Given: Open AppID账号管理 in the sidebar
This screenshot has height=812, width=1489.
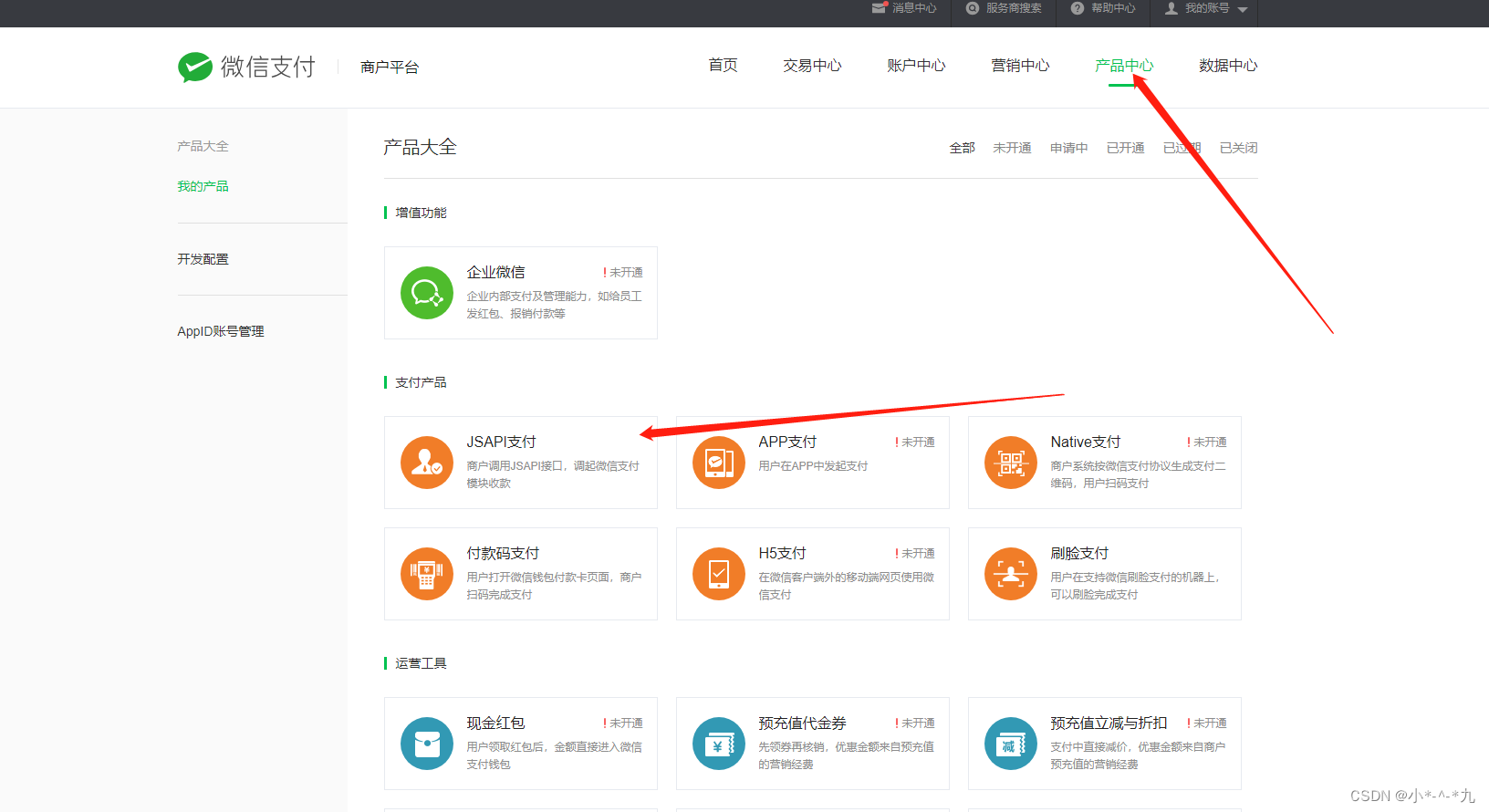Looking at the screenshot, I should 220,331.
